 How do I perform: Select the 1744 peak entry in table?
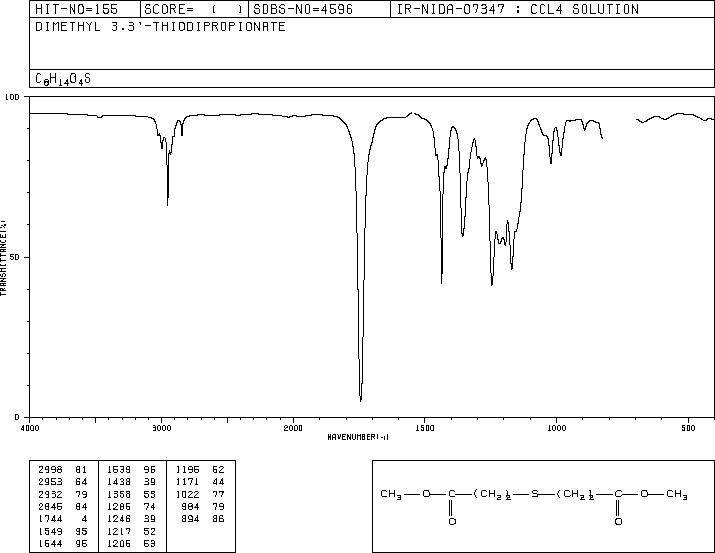[63, 519]
